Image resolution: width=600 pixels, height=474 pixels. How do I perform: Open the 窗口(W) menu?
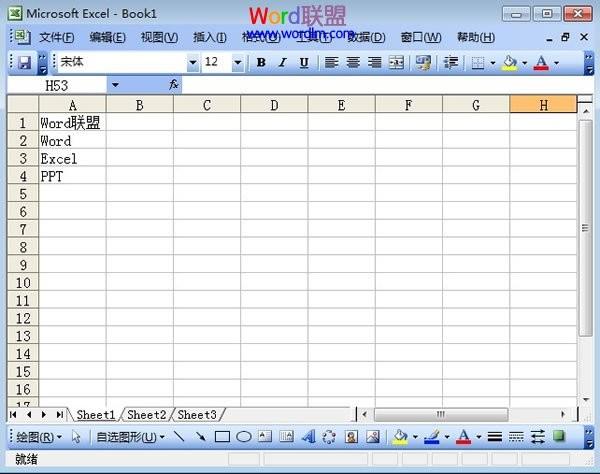click(421, 37)
